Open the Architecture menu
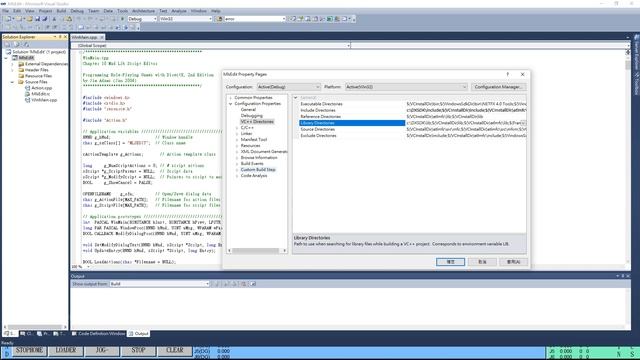This screenshot has width=640, height=360. (144, 11)
